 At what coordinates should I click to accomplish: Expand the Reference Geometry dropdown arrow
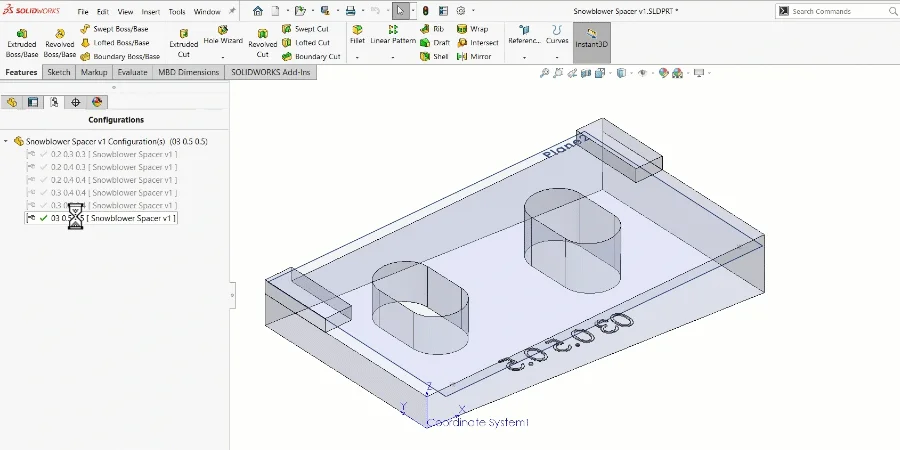coord(524,57)
